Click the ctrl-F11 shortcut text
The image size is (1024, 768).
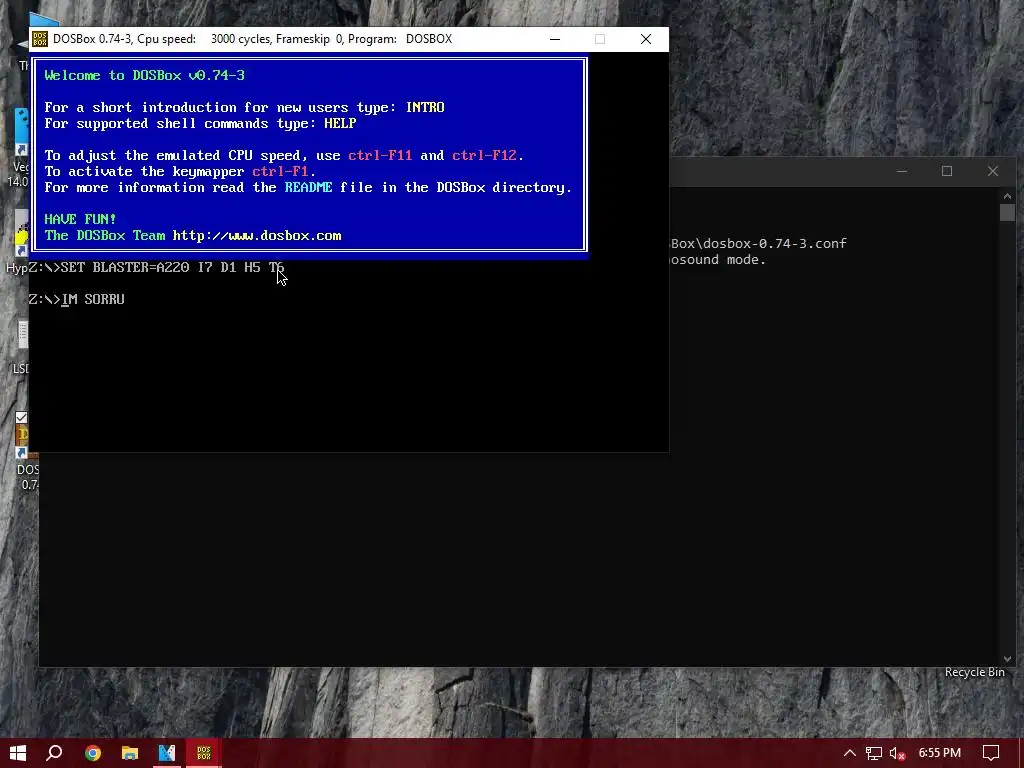click(x=380, y=155)
